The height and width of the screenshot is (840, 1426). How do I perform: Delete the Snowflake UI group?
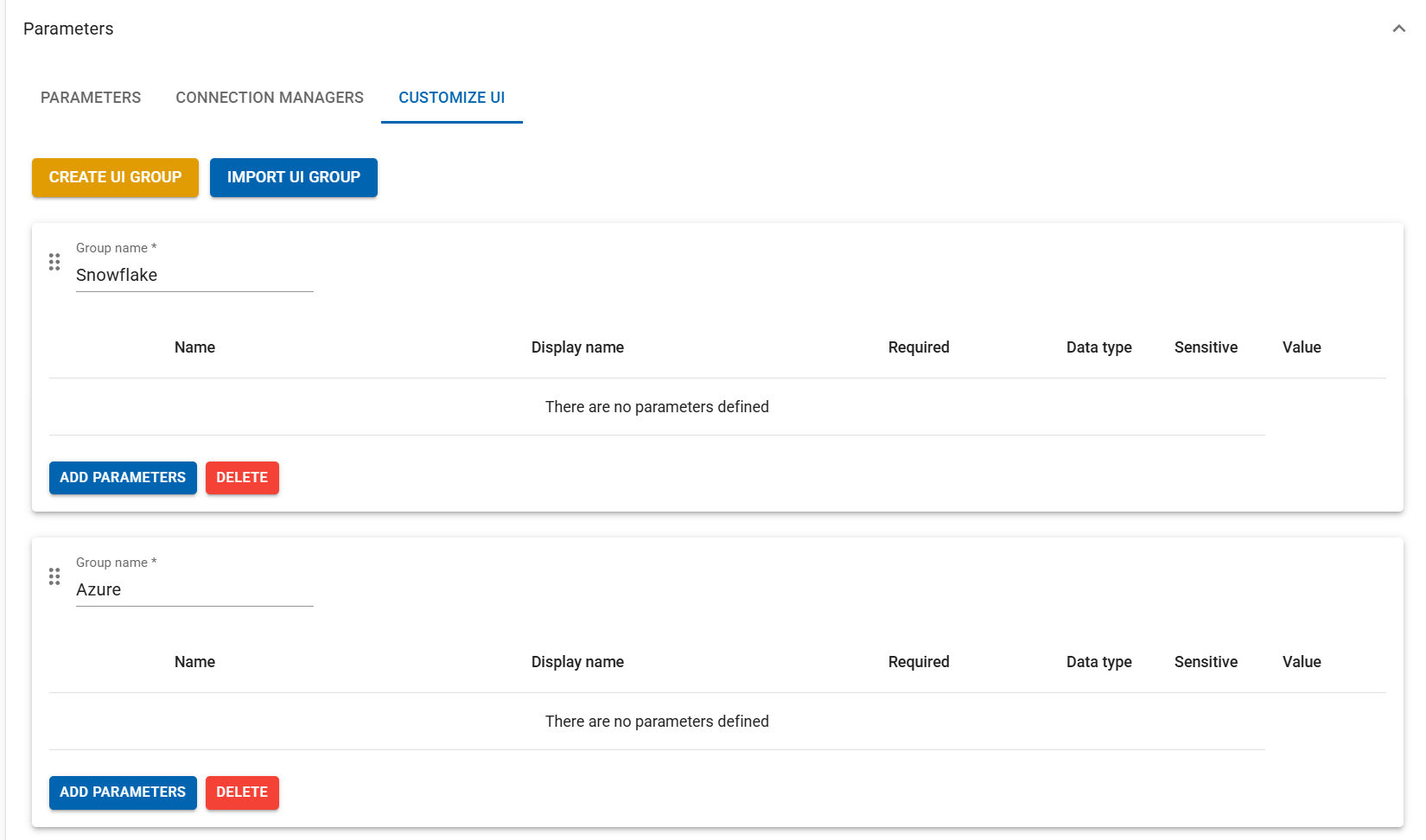242,478
